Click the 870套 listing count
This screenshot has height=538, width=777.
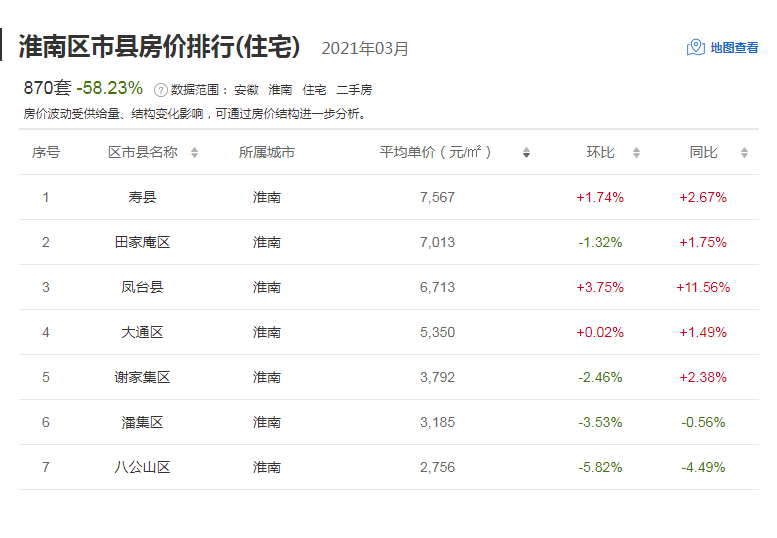click(48, 88)
